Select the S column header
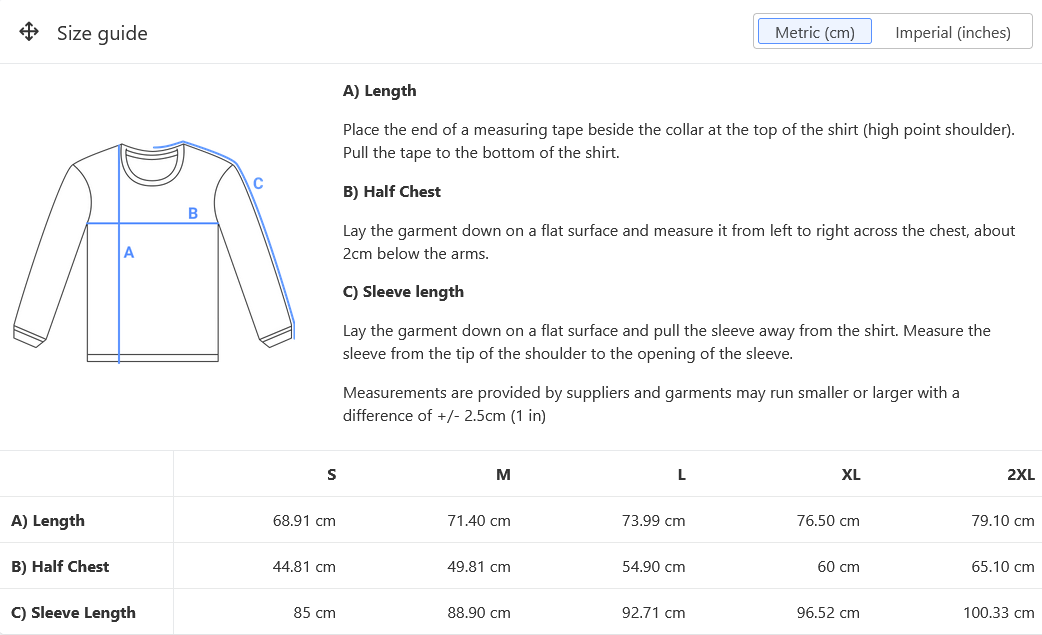This screenshot has height=635, width=1042. pyautogui.click(x=331, y=475)
